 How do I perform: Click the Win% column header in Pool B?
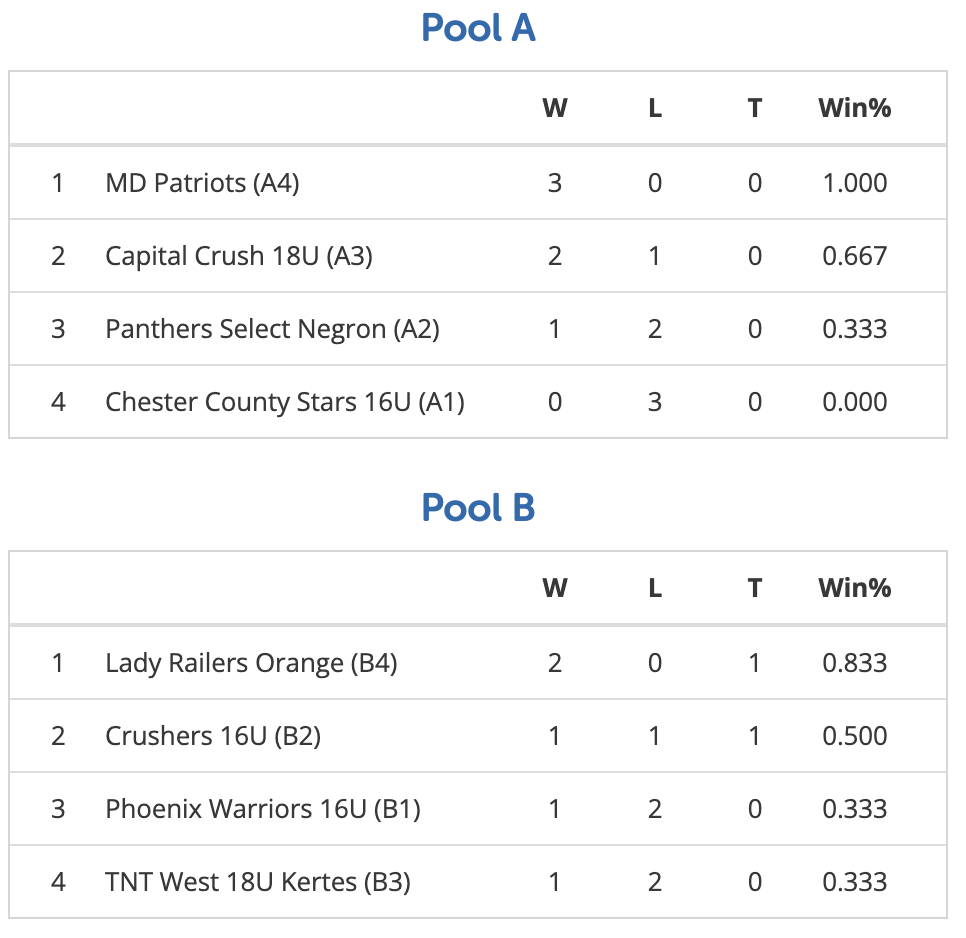(x=854, y=588)
